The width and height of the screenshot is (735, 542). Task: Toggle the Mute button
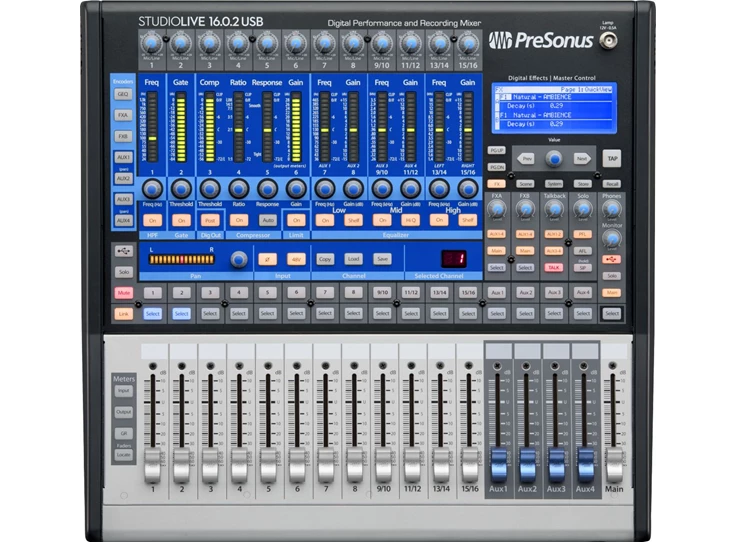click(123, 292)
